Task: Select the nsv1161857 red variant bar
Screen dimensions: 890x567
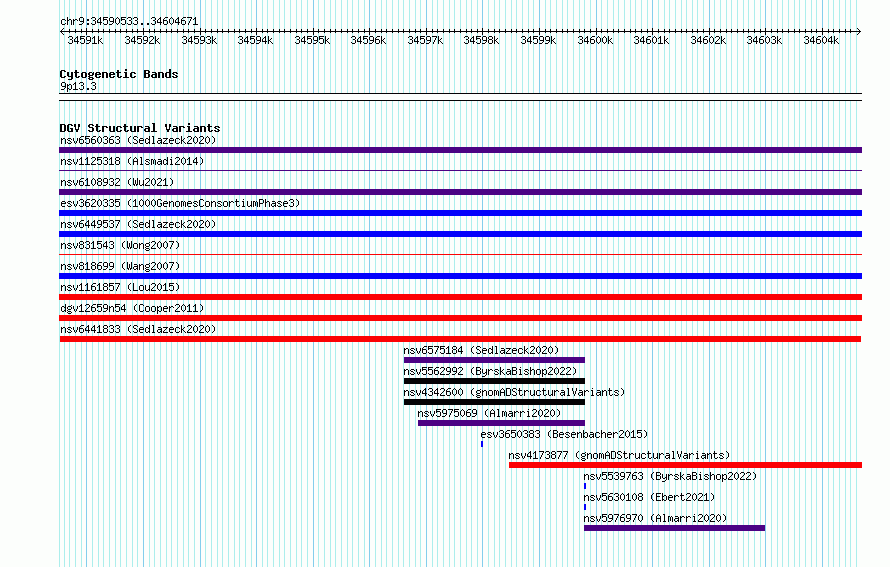Action: pyautogui.click(x=460, y=297)
